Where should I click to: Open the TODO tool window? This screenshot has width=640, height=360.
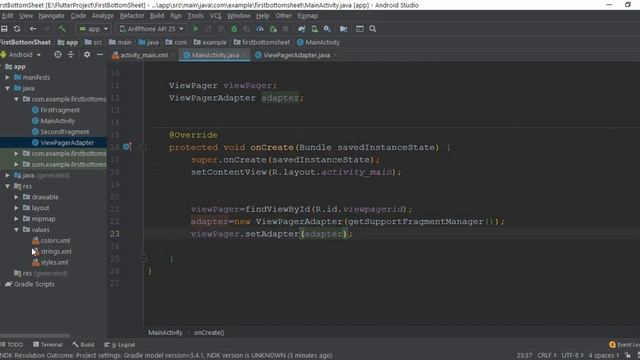(x=12, y=345)
